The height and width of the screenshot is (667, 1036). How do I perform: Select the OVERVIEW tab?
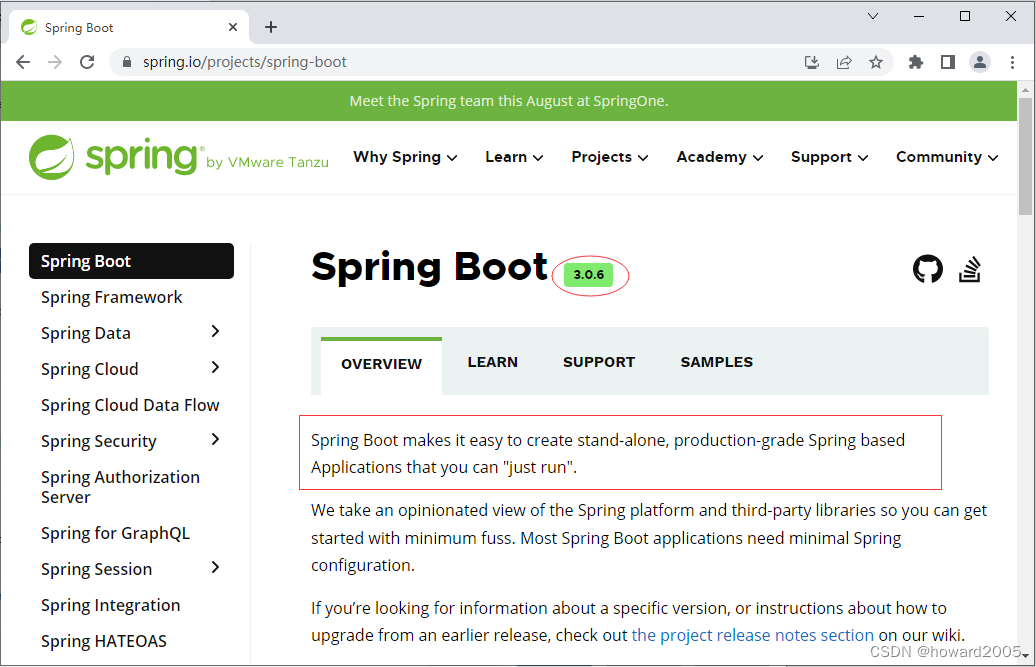381,365
